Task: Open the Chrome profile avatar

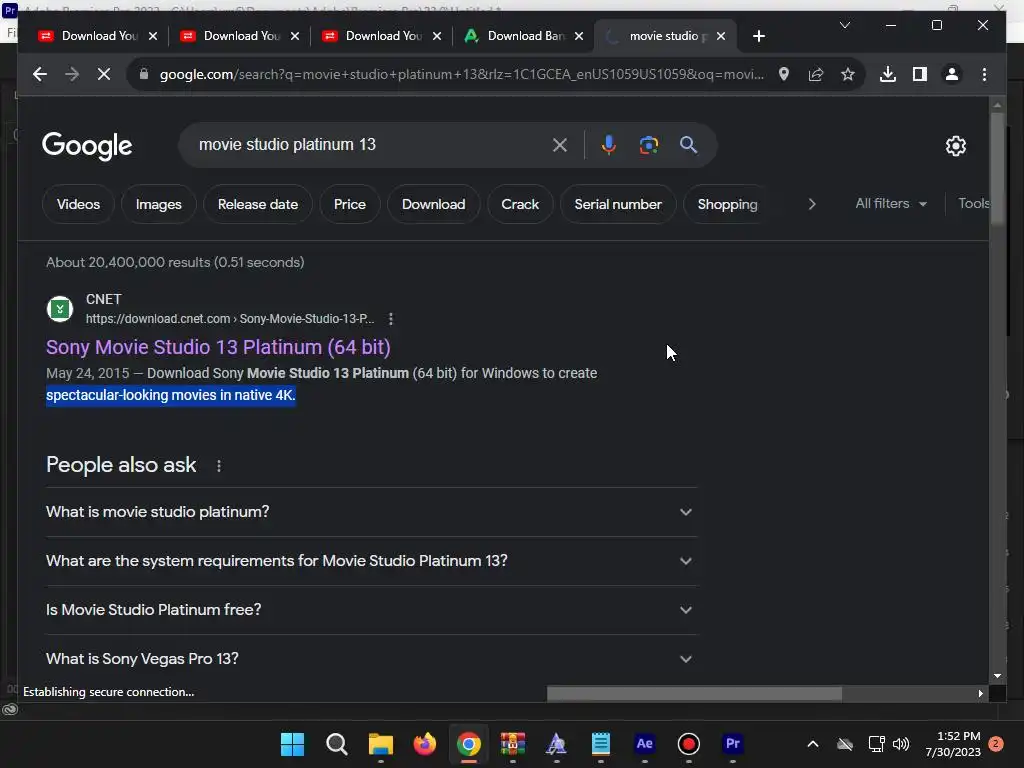Action: [x=952, y=74]
